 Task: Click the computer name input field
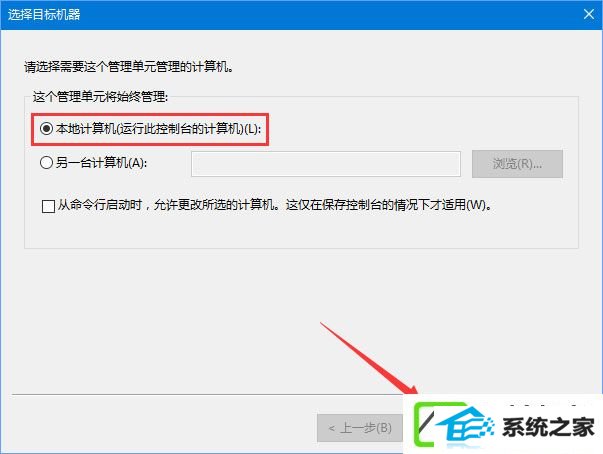(326, 164)
